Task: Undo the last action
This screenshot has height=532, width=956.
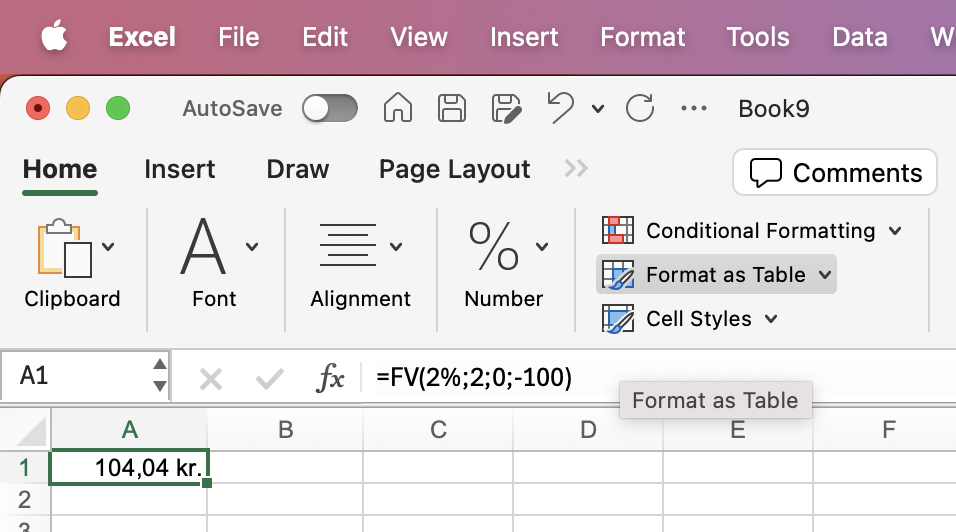Action: 560,108
